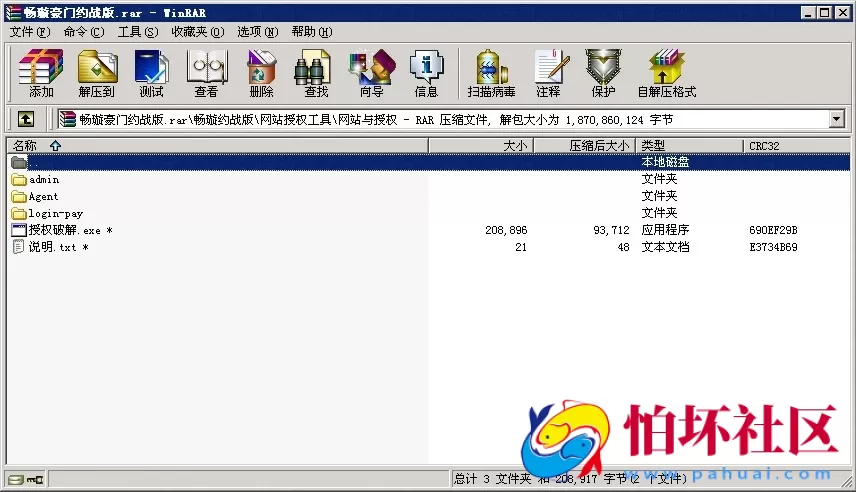Click the Extract To (解压到) icon
Viewport: 856px width, 492px height.
[x=97, y=73]
